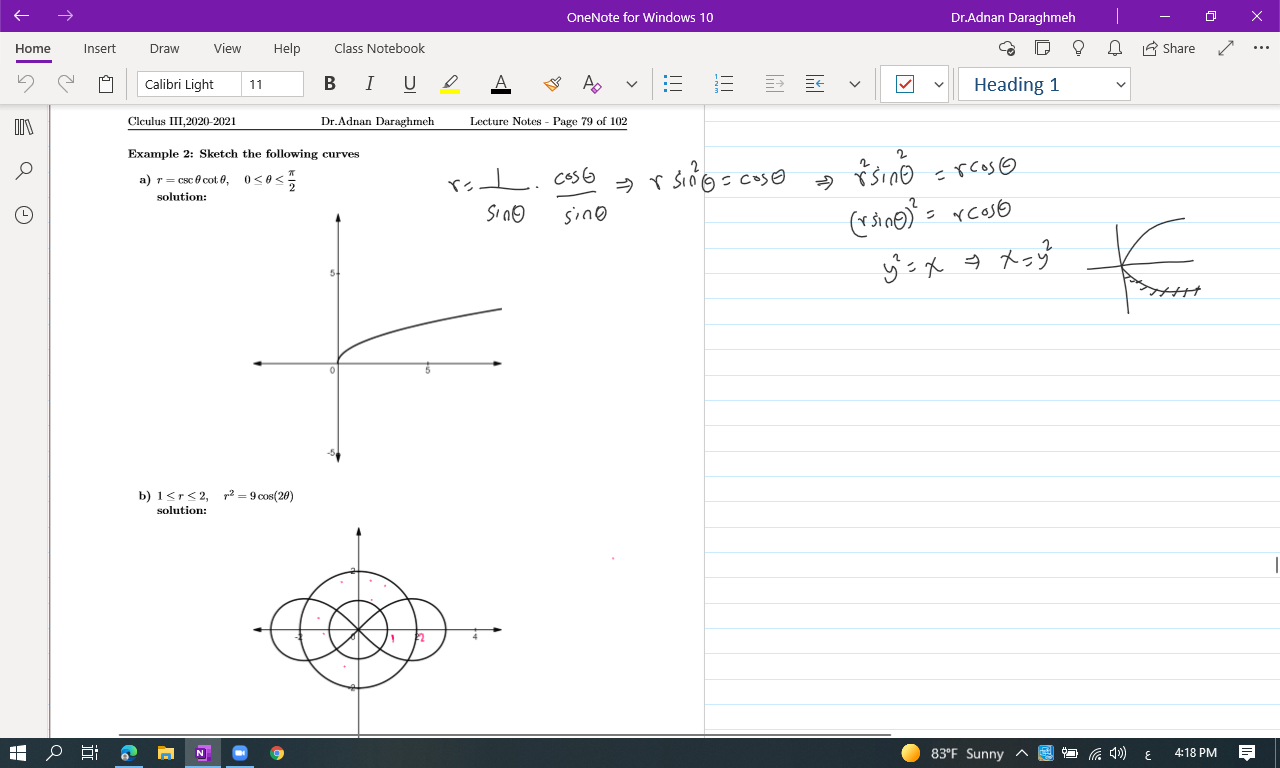
Task: Redo the last undone action
Action: coord(66,84)
